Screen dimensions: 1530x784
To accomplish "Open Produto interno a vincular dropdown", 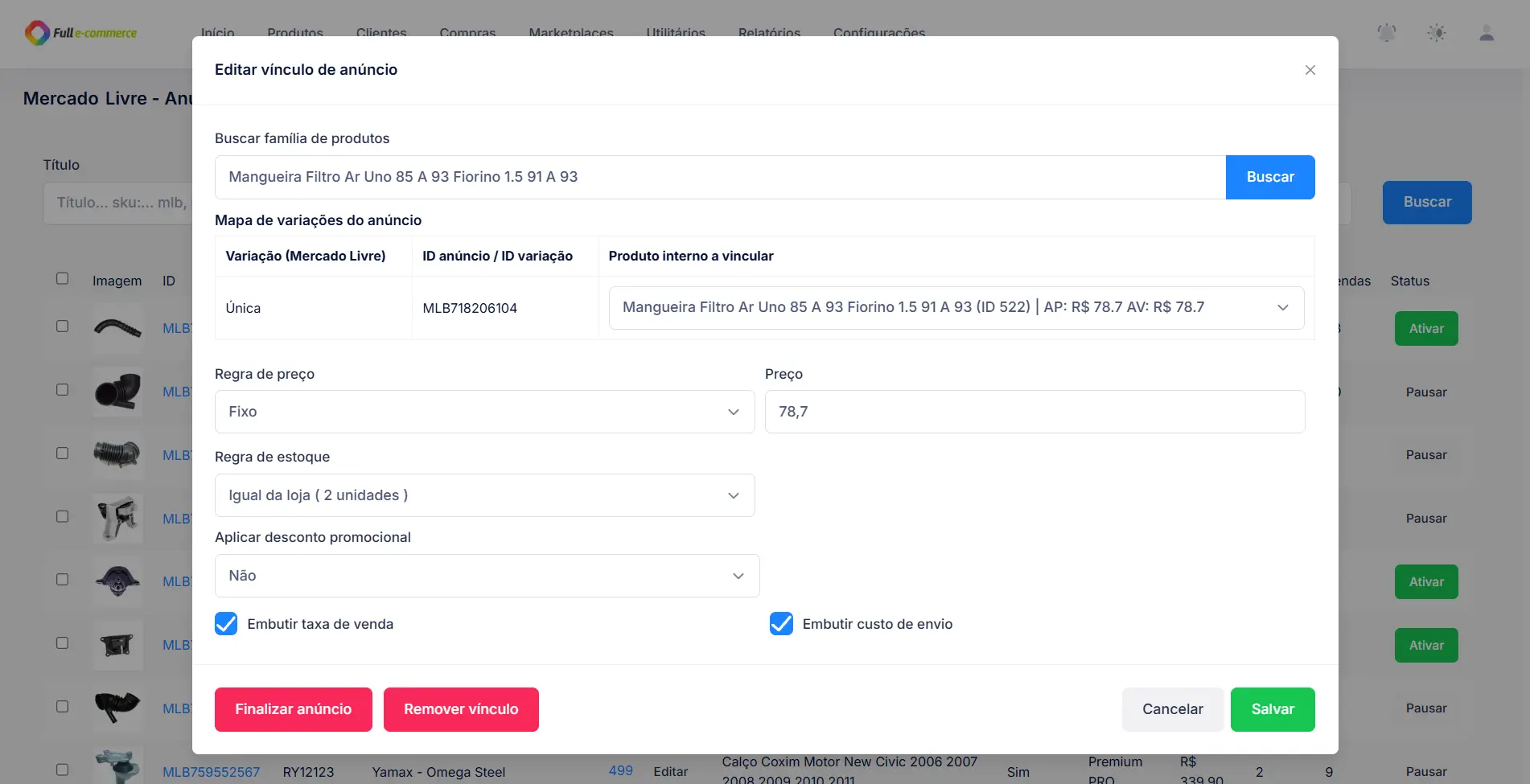I will coord(956,308).
